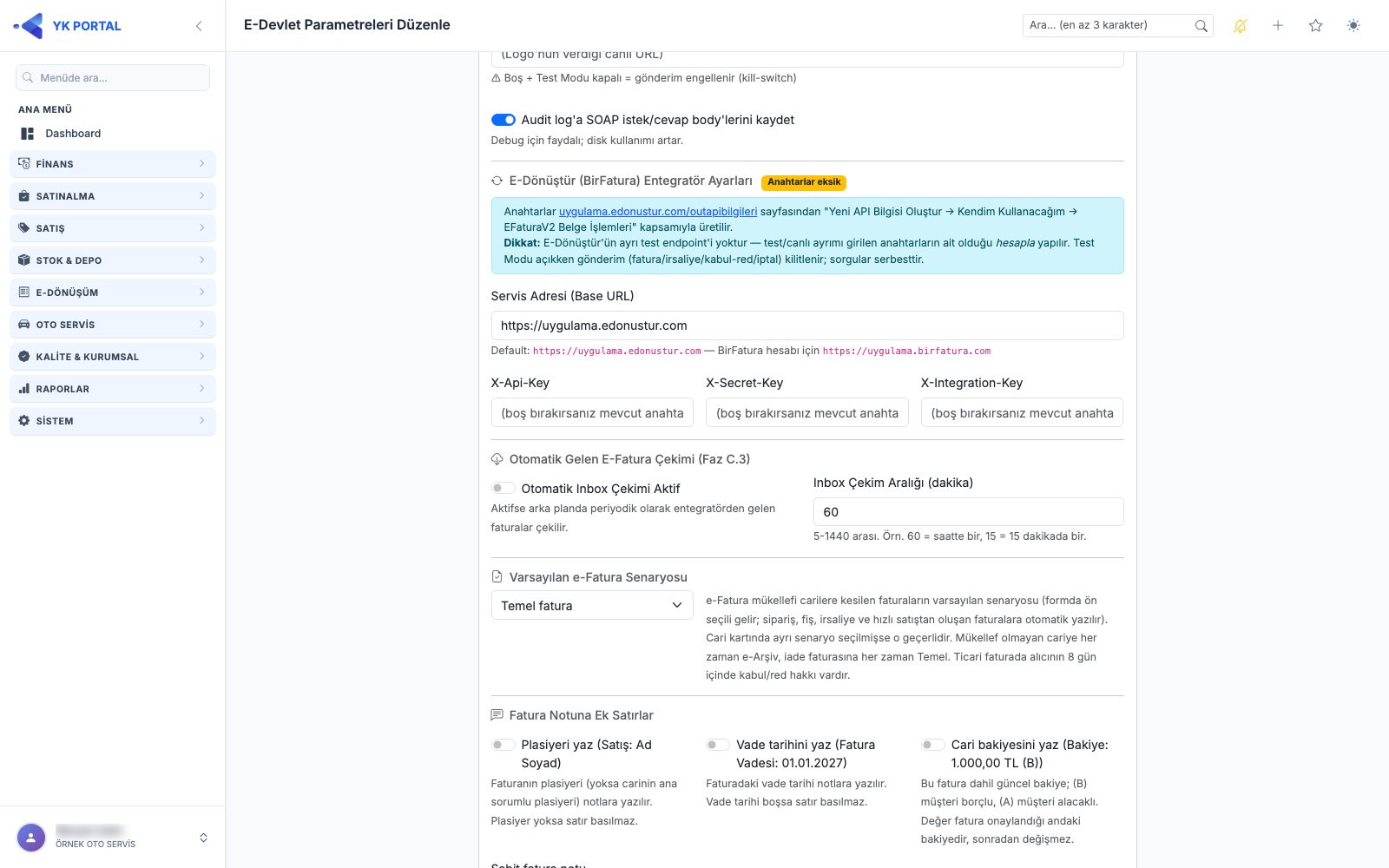Expand the E-DÖNÜŞÜM menu chevron
1389x868 pixels.
coord(201,293)
